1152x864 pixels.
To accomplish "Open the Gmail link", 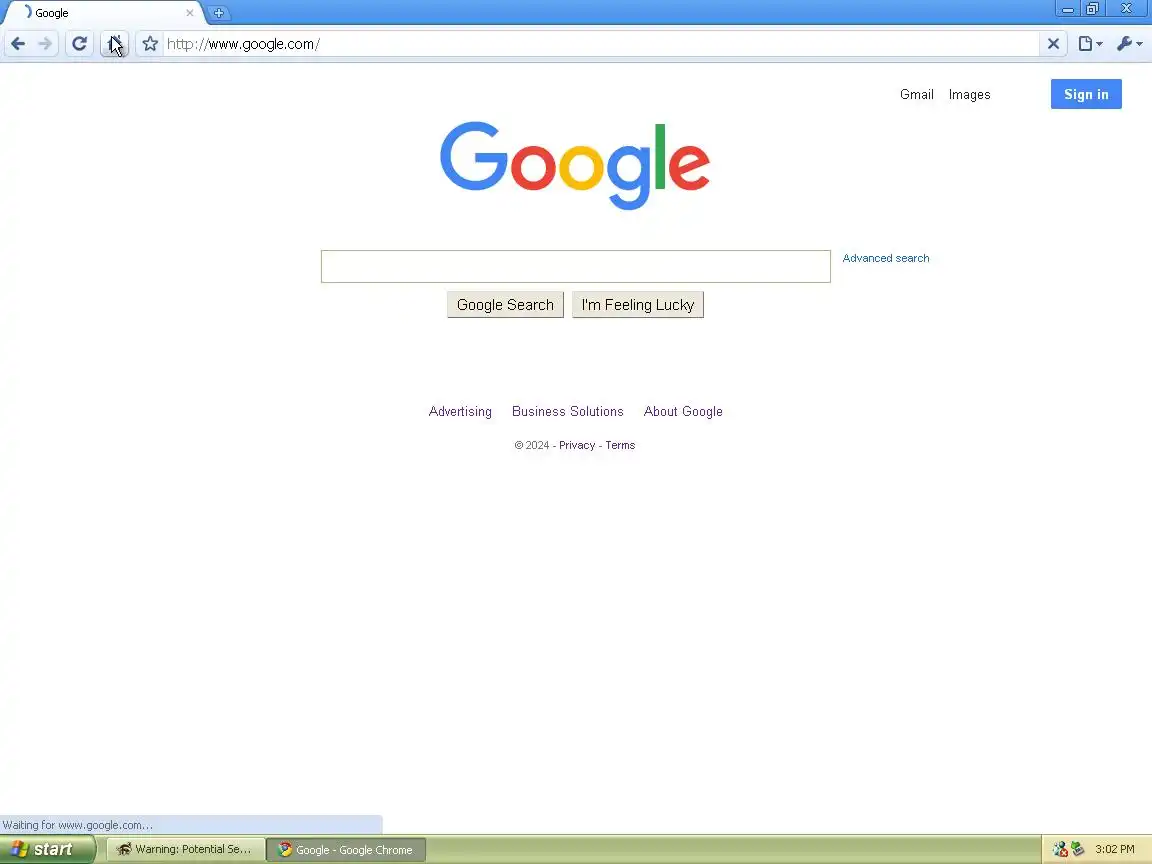I will point(916,94).
